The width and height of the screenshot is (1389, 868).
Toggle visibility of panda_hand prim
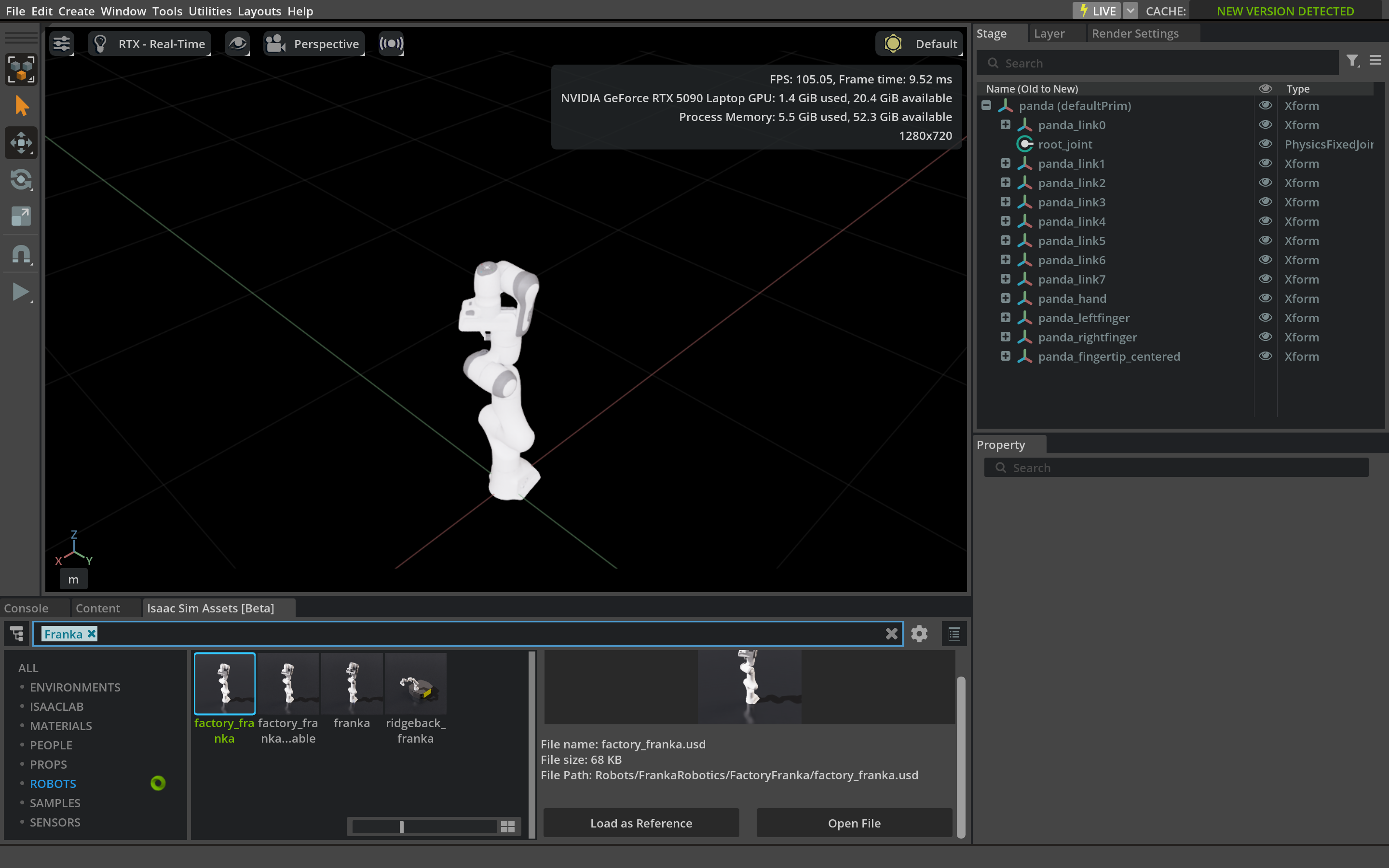pos(1265,298)
